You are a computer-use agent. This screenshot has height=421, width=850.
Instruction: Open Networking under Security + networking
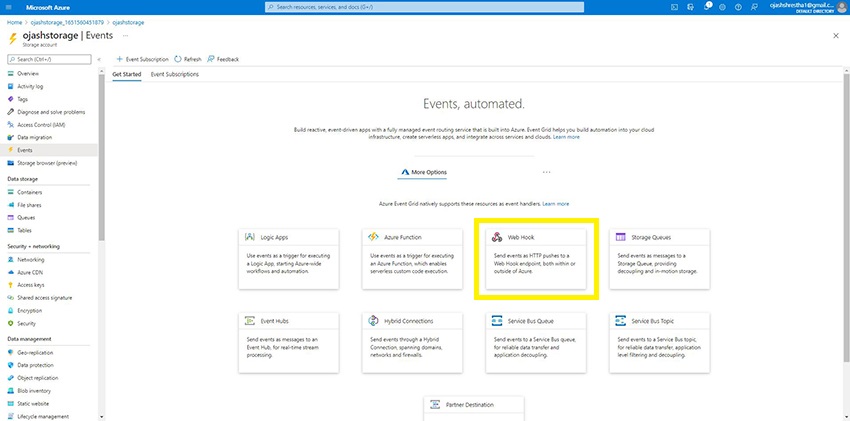tap(30, 260)
